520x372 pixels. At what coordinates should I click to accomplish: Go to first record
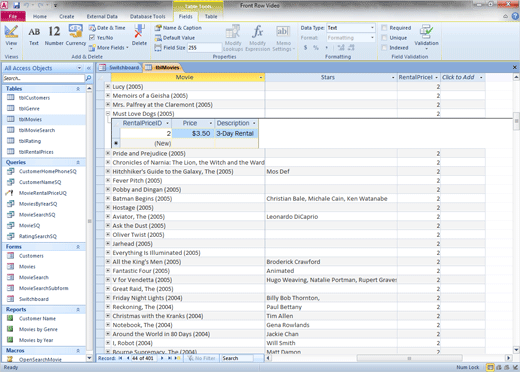click(x=120, y=358)
